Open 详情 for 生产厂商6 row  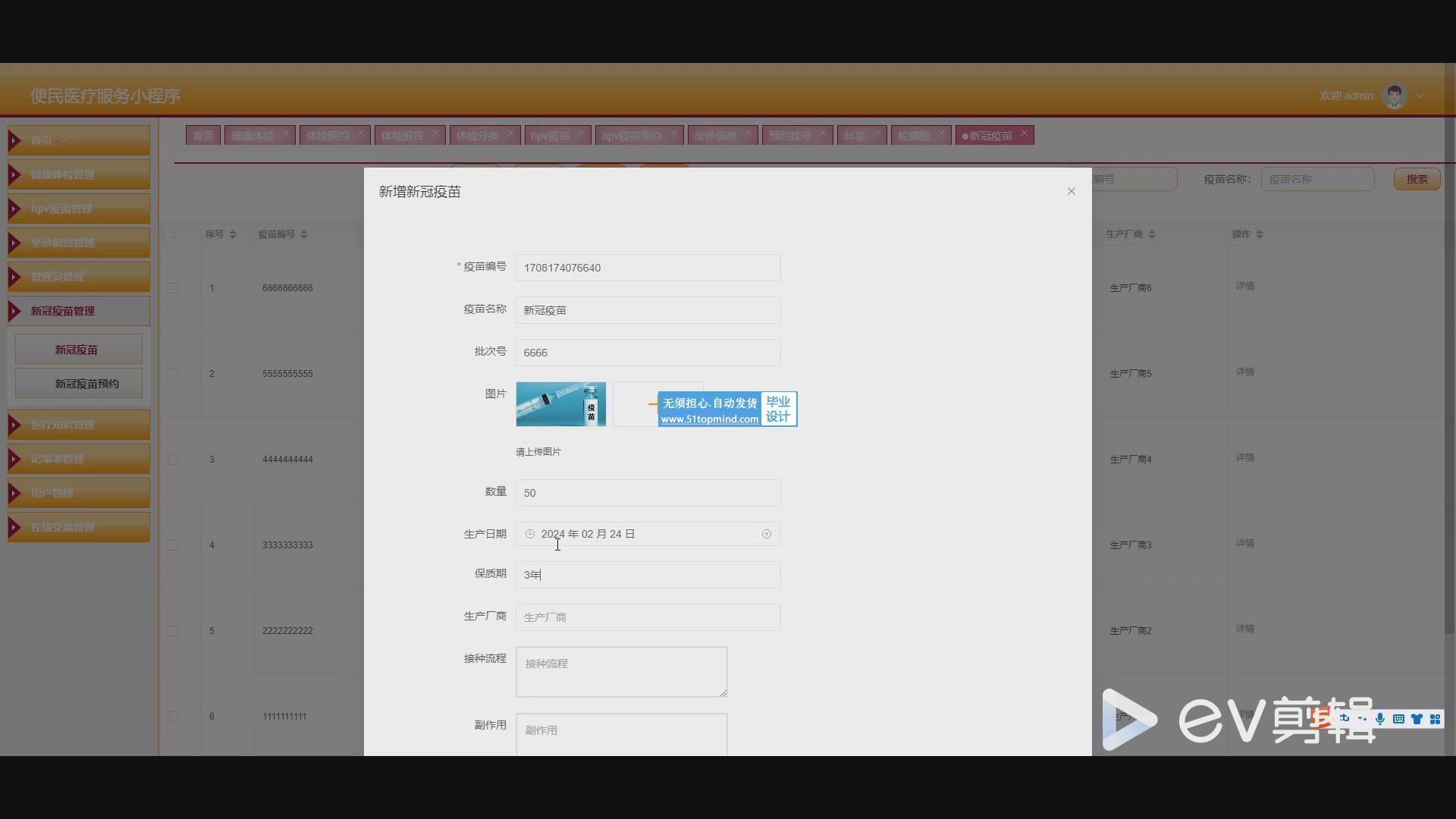(1245, 286)
